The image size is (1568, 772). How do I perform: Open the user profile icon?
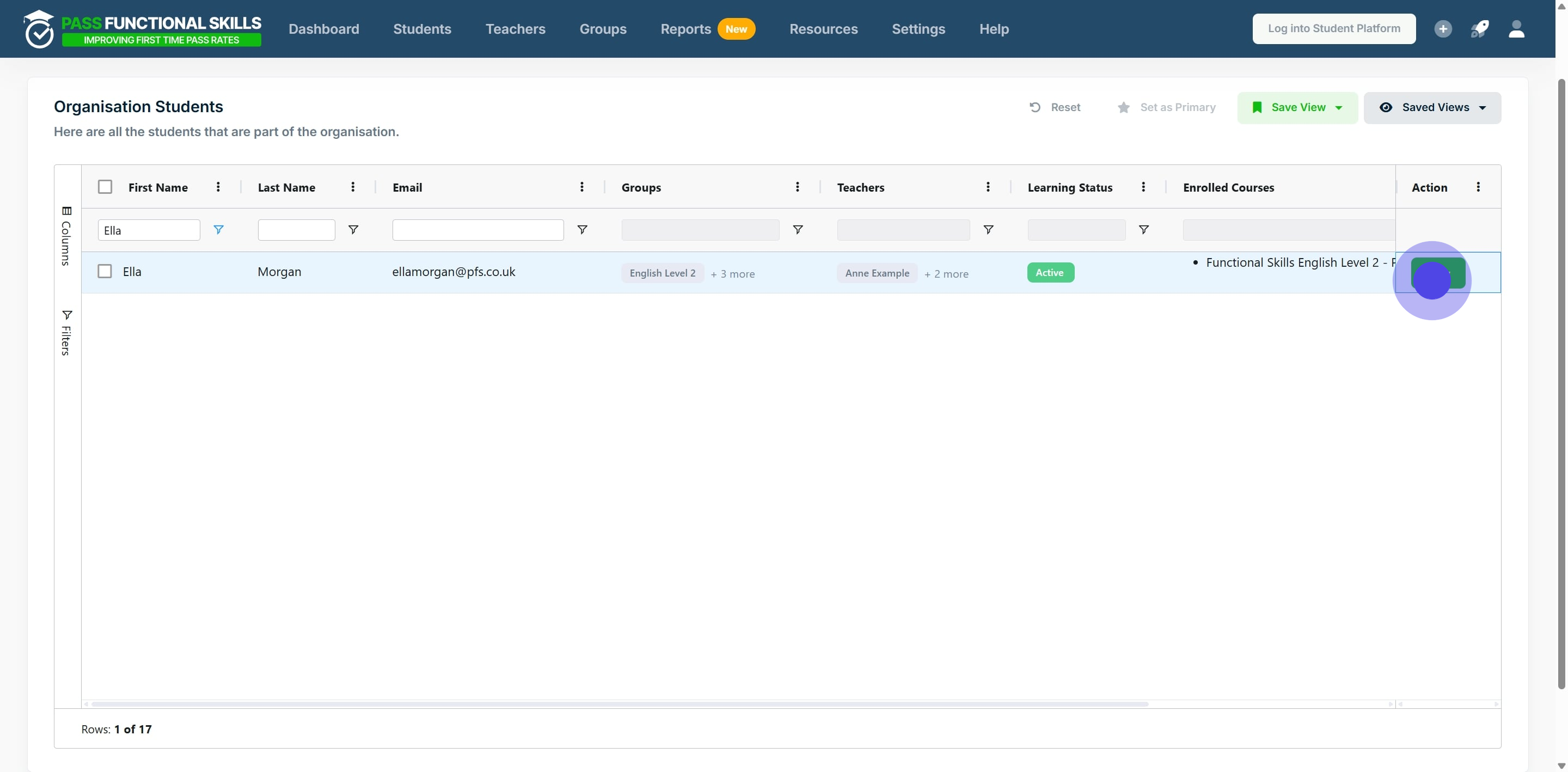[1516, 29]
